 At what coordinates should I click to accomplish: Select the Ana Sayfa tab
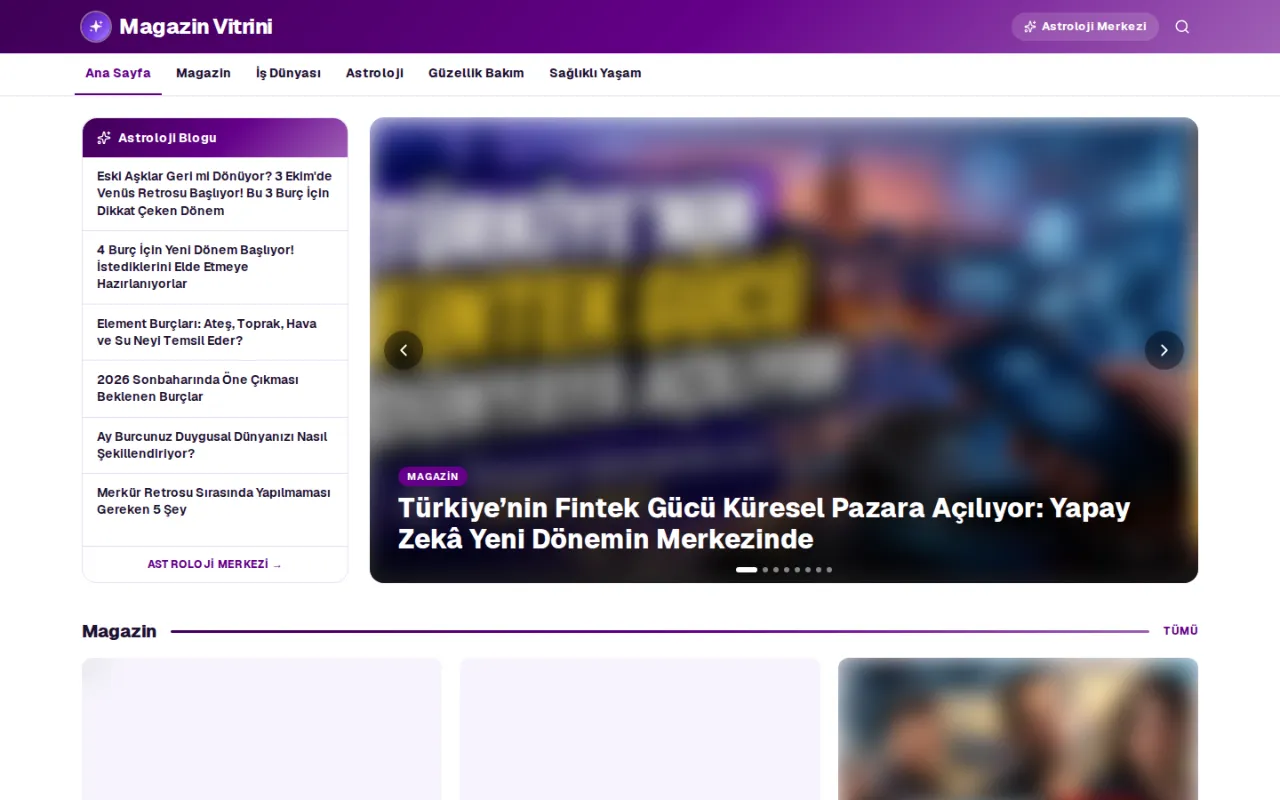(118, 73)
